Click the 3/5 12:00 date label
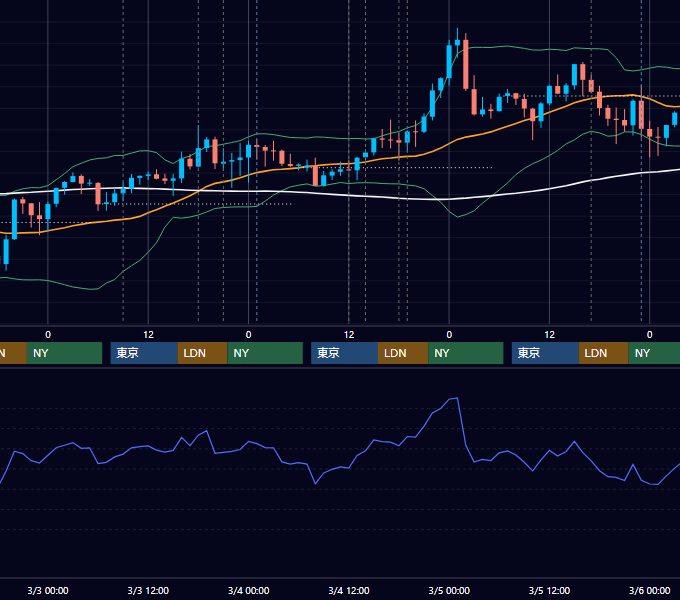The height and width of the screenshot is (600, 680). pyautogui.click(x=549, y=590)
